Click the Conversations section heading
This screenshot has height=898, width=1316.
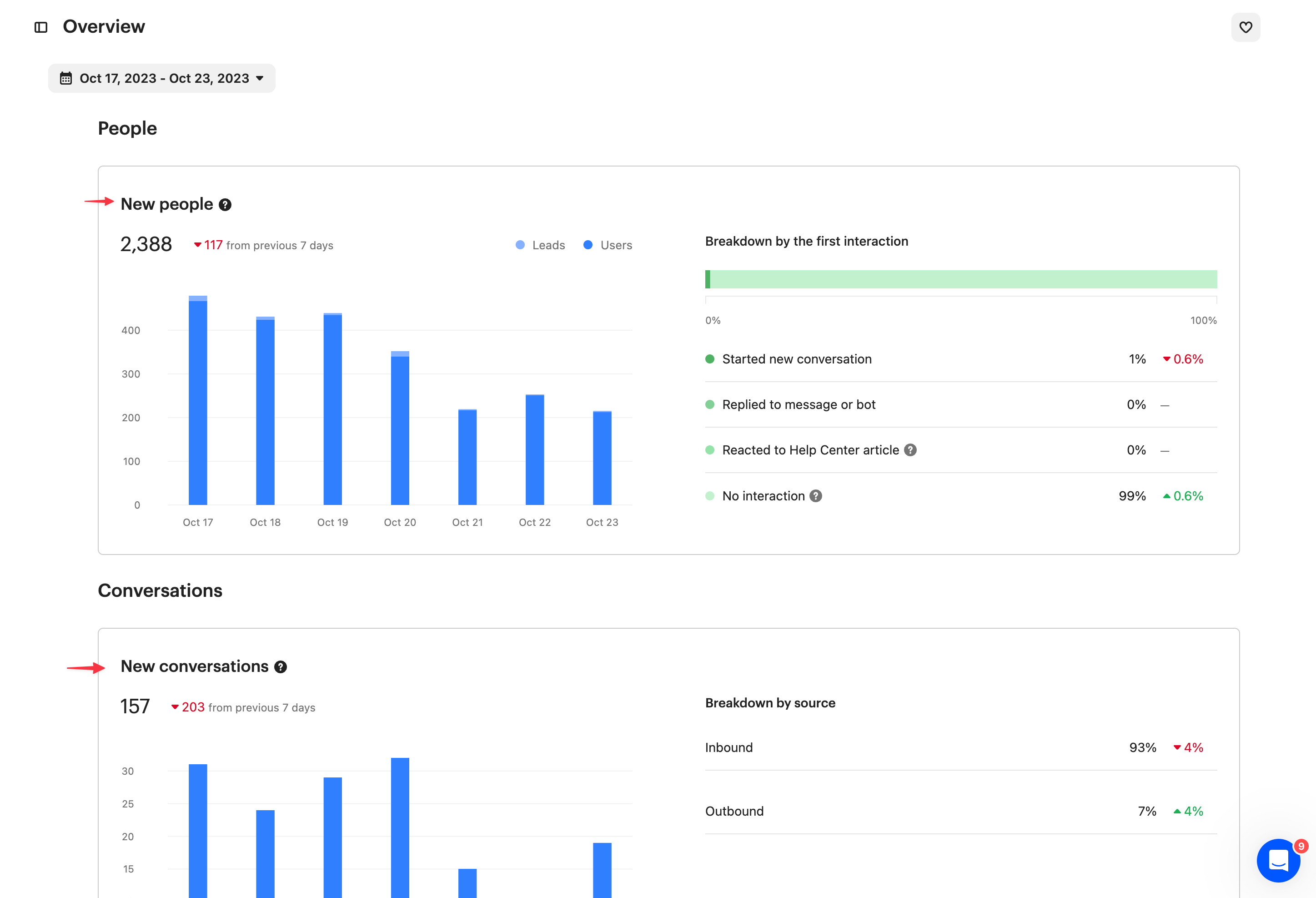coord(160,590)
